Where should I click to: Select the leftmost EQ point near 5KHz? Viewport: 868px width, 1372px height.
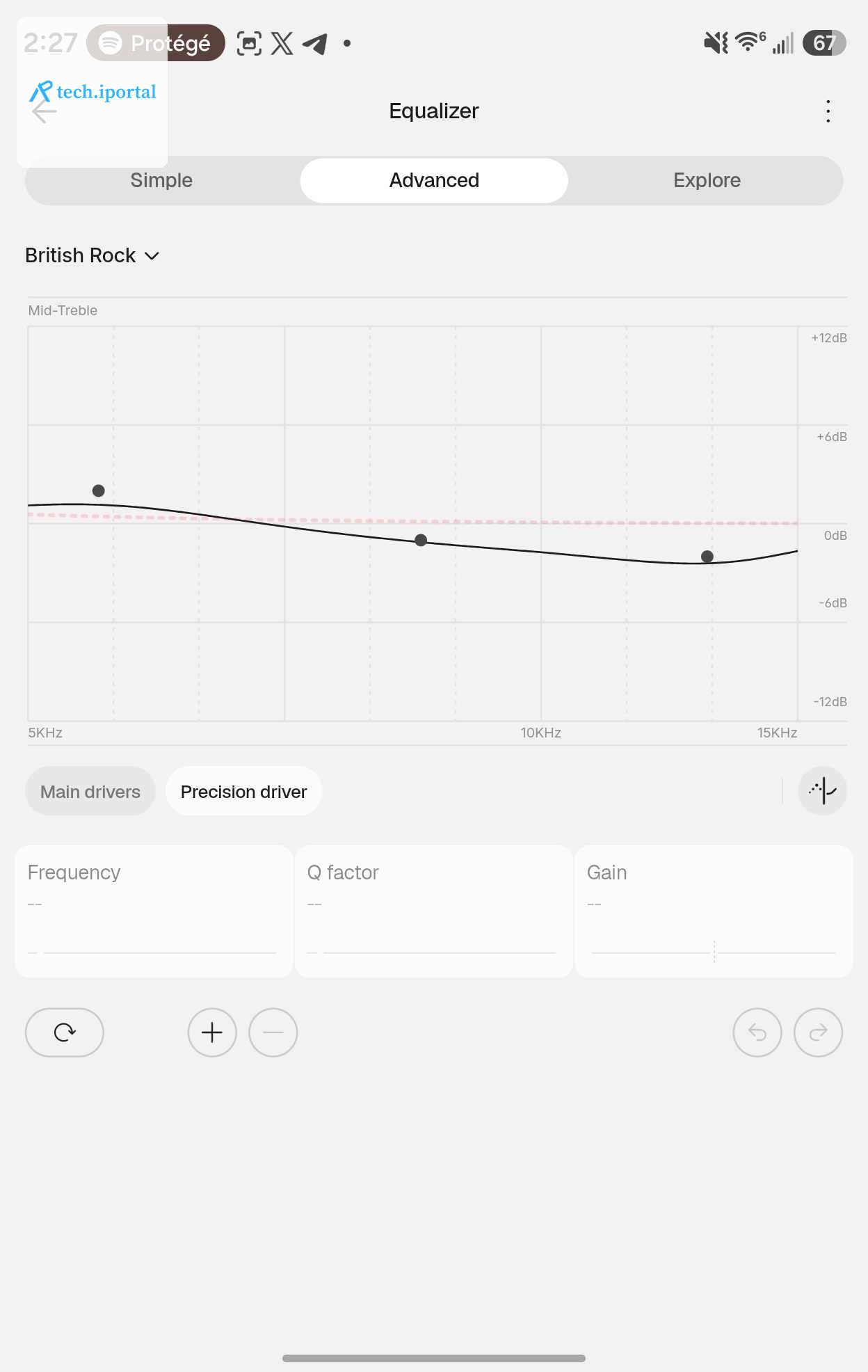point(99,490)
